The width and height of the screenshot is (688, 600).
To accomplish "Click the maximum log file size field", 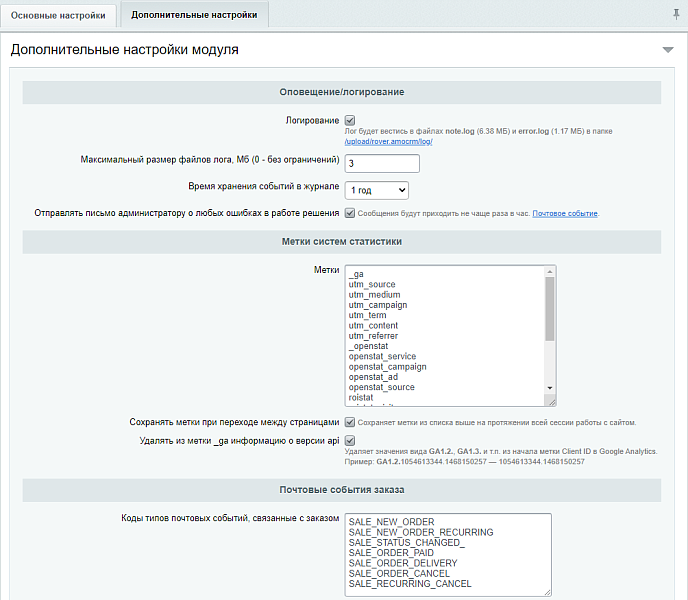I will [376, 163].
